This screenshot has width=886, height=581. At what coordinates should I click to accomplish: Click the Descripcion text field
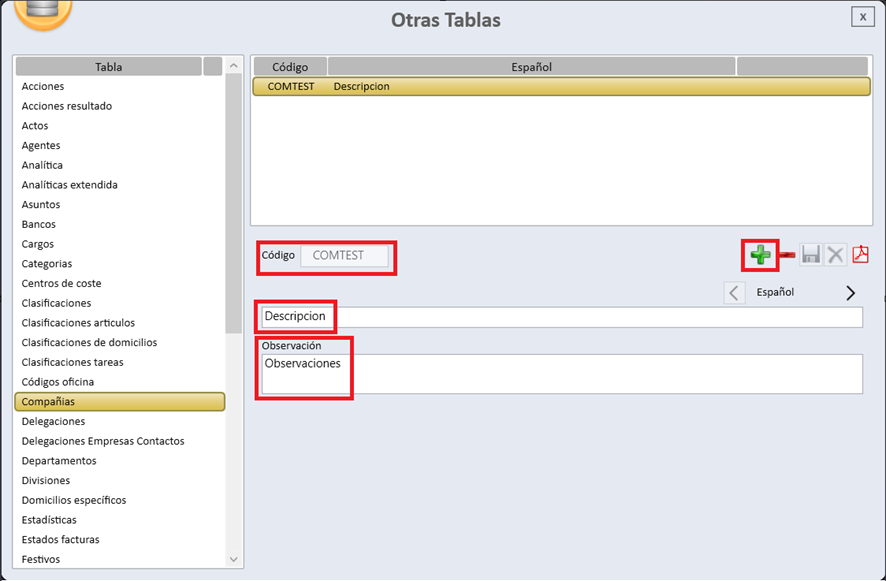560,317
